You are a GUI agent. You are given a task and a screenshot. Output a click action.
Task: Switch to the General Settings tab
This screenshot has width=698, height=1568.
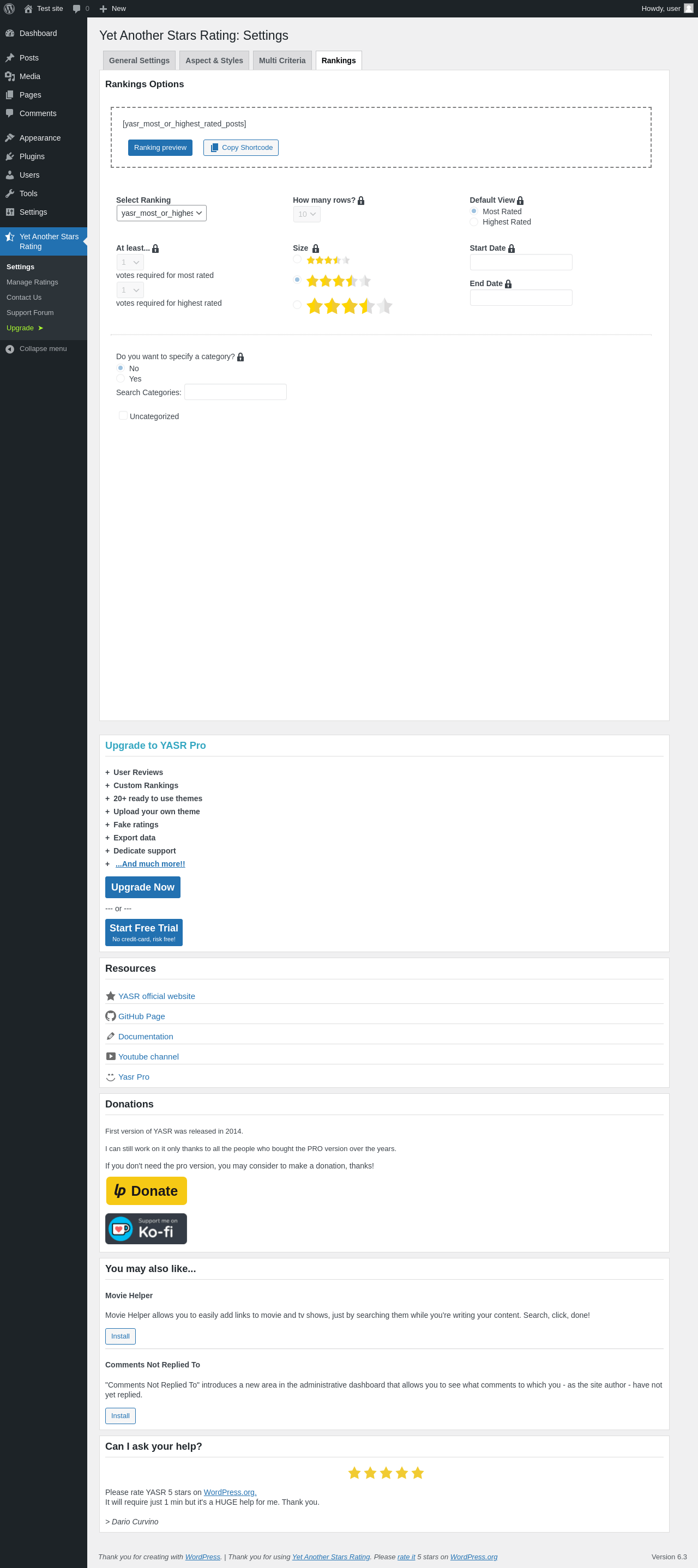[140, 60]
